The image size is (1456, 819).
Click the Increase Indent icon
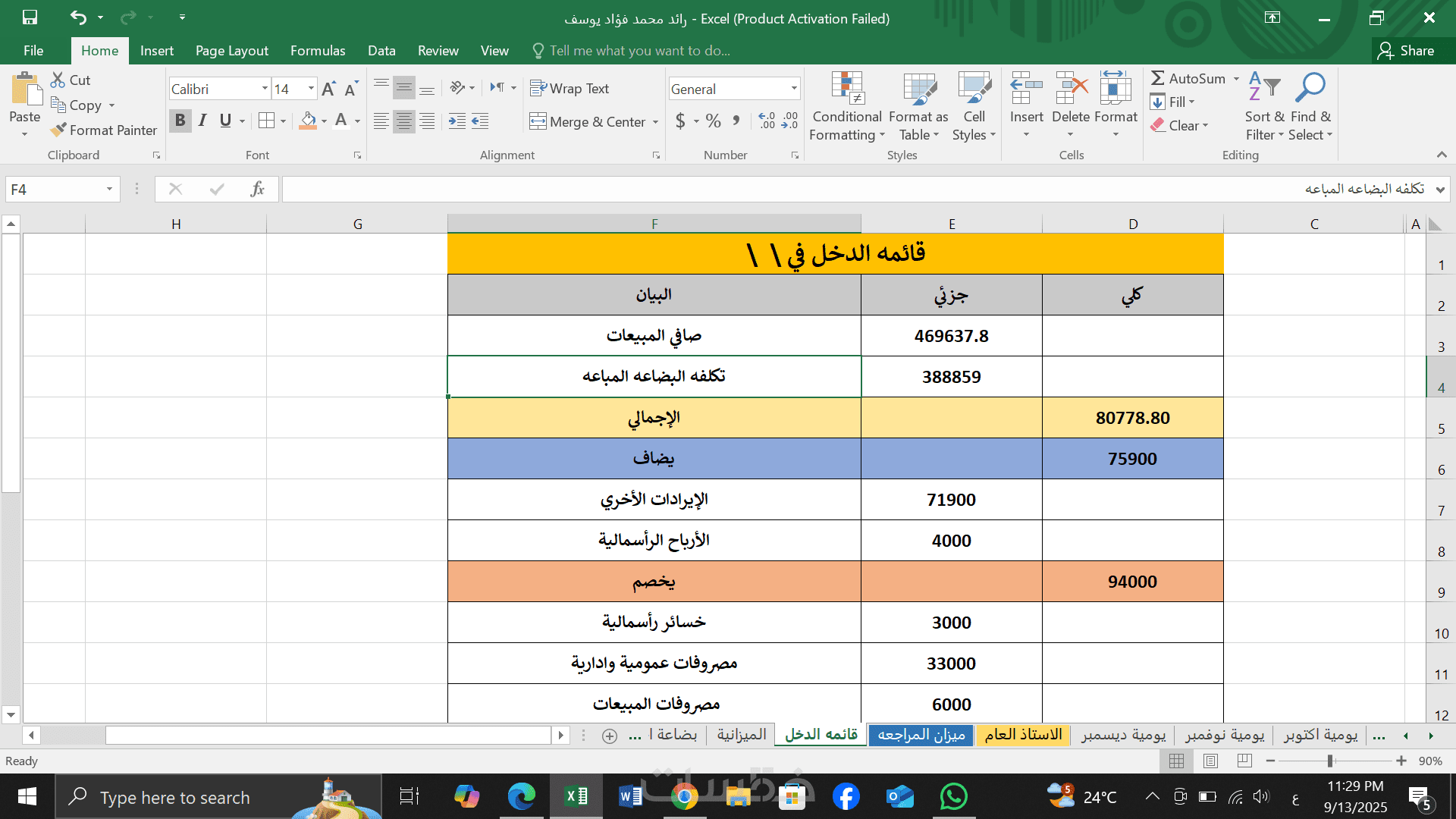click(x=457, y=121)
